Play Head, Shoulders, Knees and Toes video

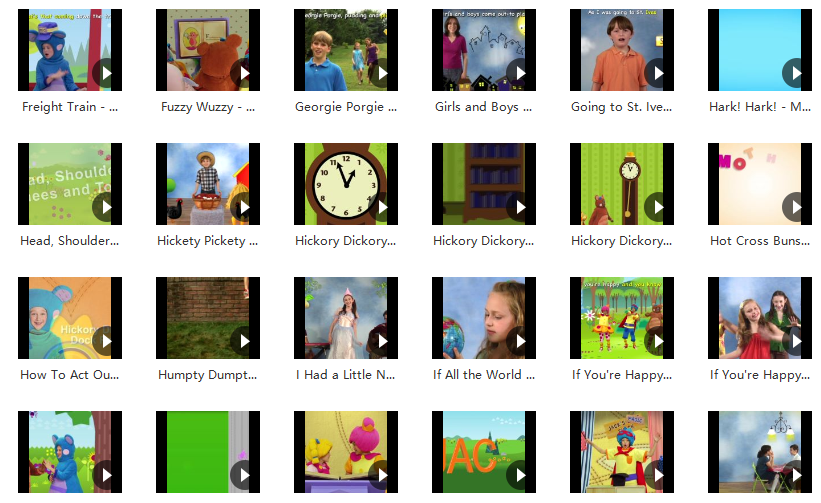(x=106, y=207)
